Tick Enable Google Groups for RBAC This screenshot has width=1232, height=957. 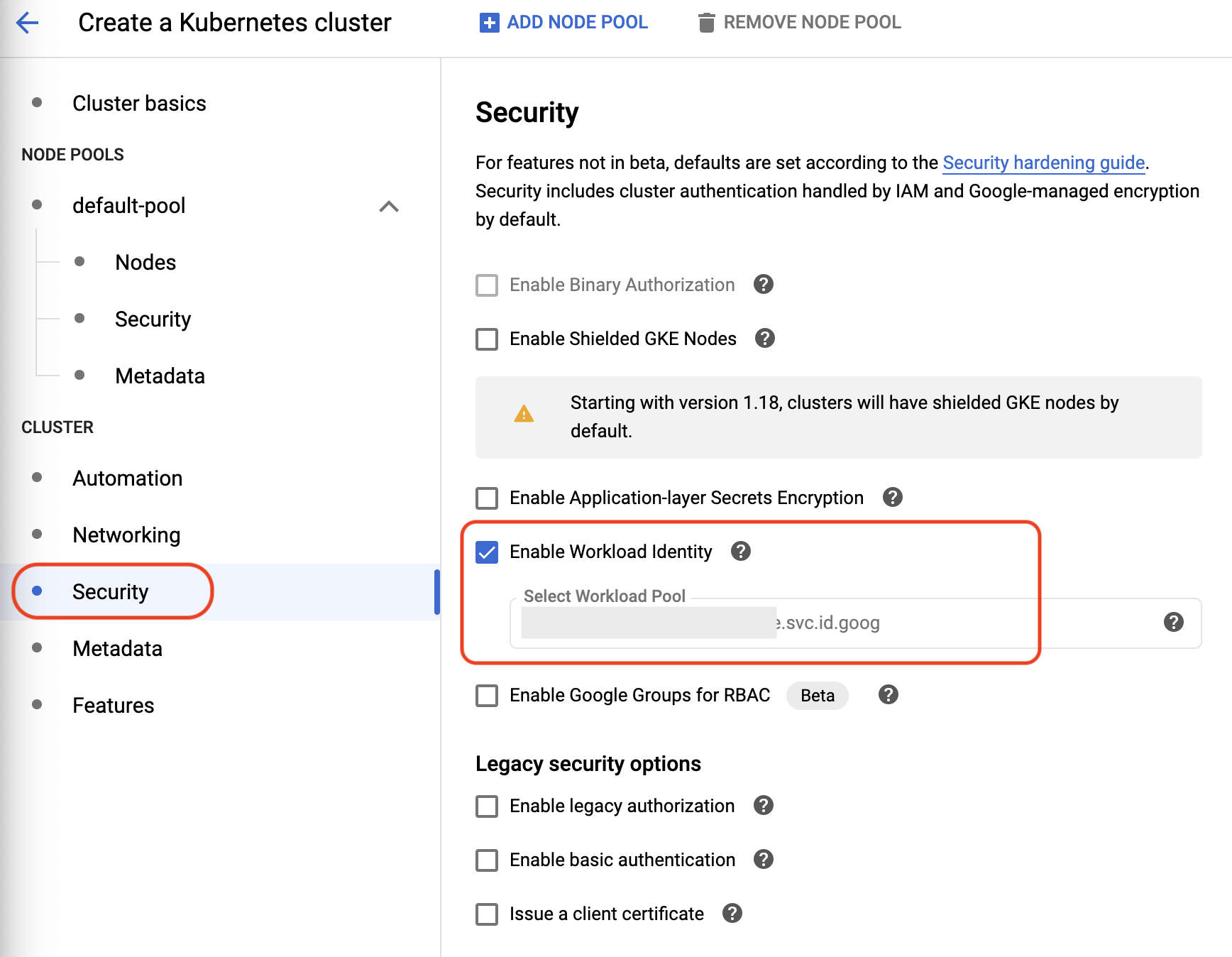487,696
